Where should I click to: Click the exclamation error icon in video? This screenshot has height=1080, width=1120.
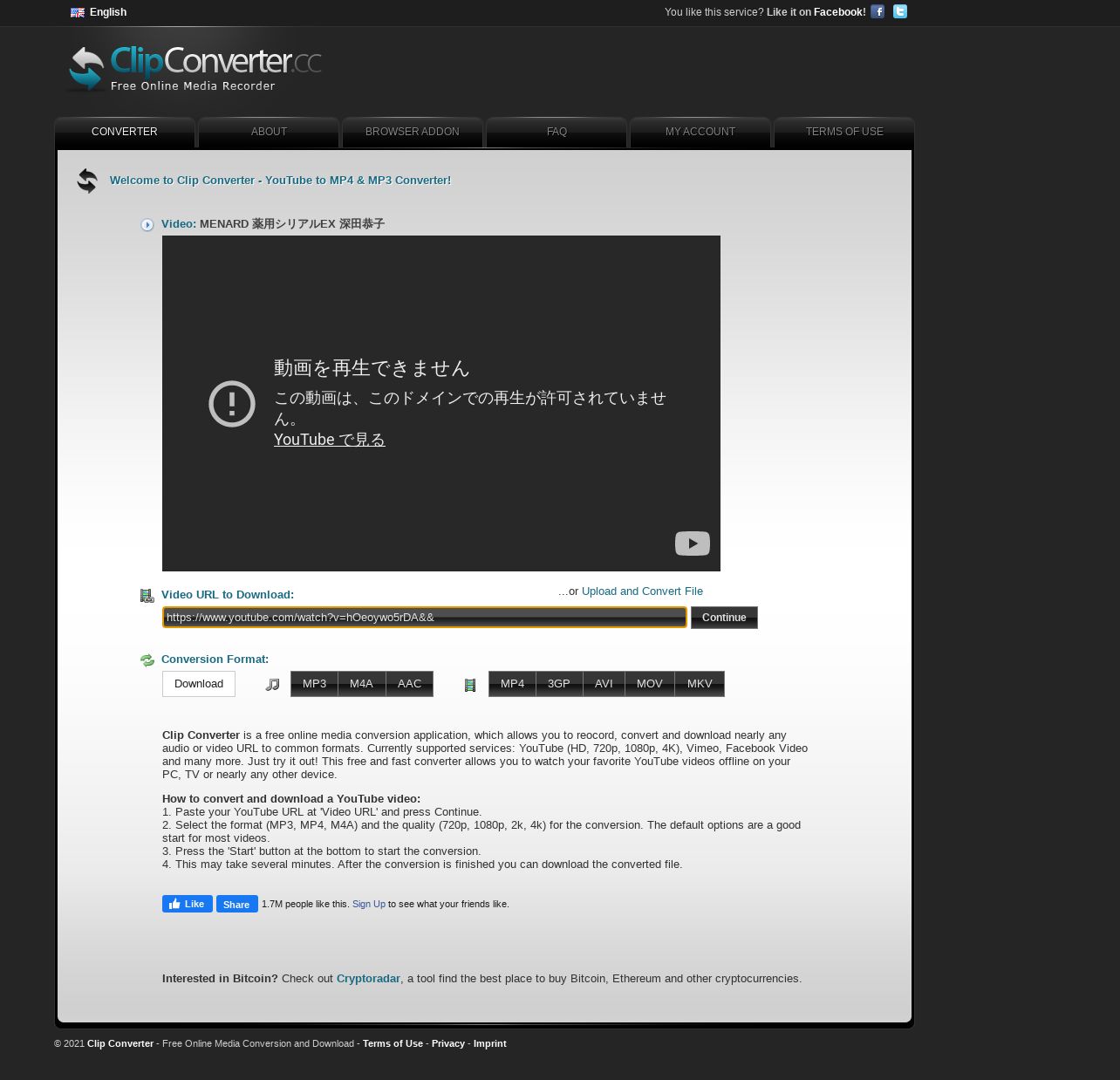coord(232,404)
